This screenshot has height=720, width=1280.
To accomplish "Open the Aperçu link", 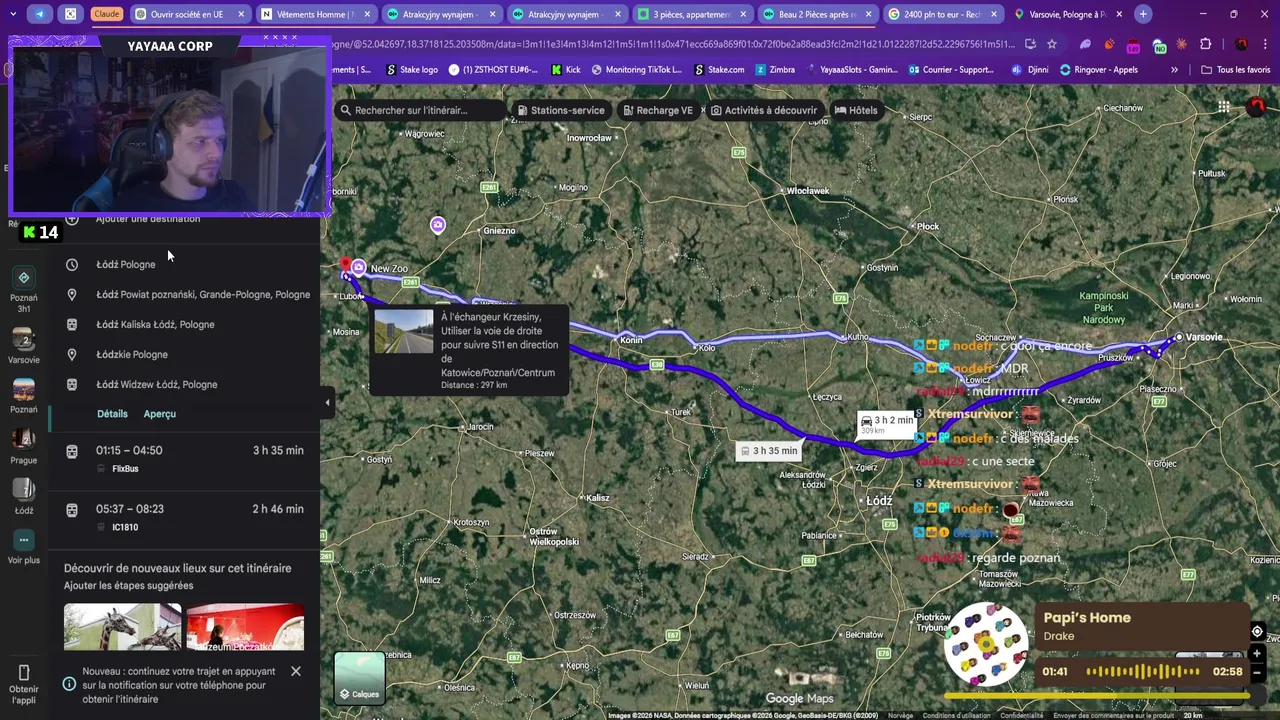I will 160,414.
